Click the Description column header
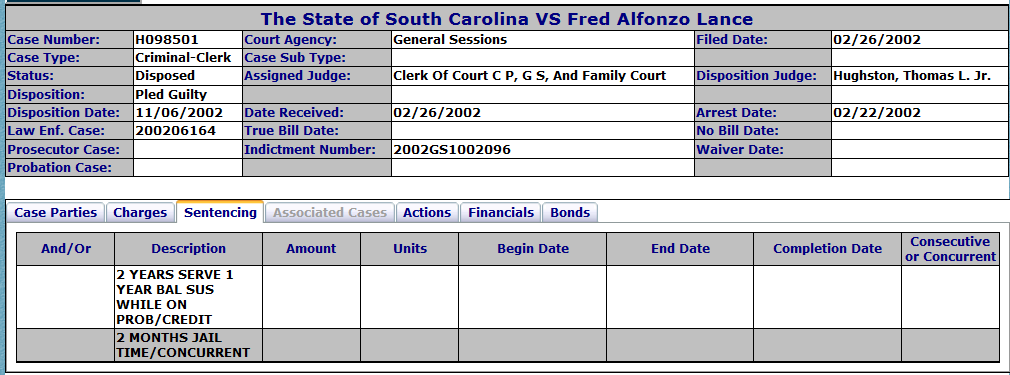 tap(189, 249)
